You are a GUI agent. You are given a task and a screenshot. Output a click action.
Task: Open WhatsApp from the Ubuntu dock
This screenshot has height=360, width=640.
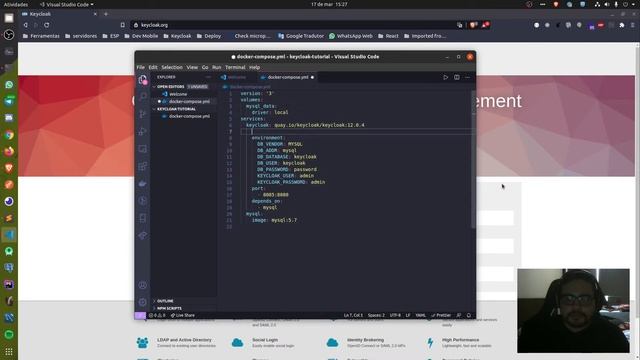(x=9, y=85)
